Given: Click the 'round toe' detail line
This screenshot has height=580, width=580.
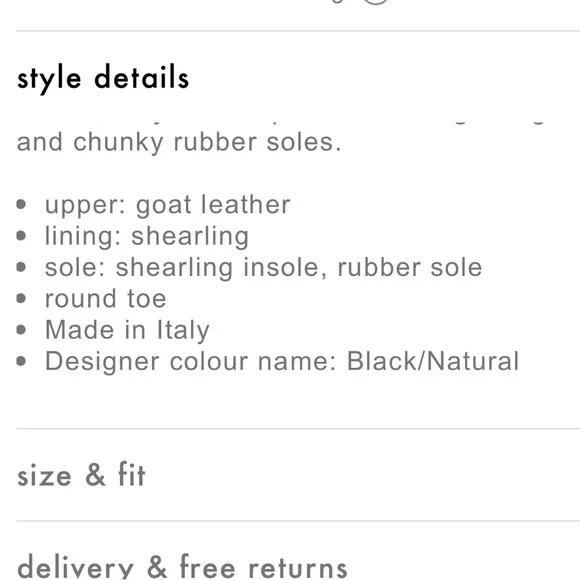Looking at the screenshot, I should coord(105,299).
